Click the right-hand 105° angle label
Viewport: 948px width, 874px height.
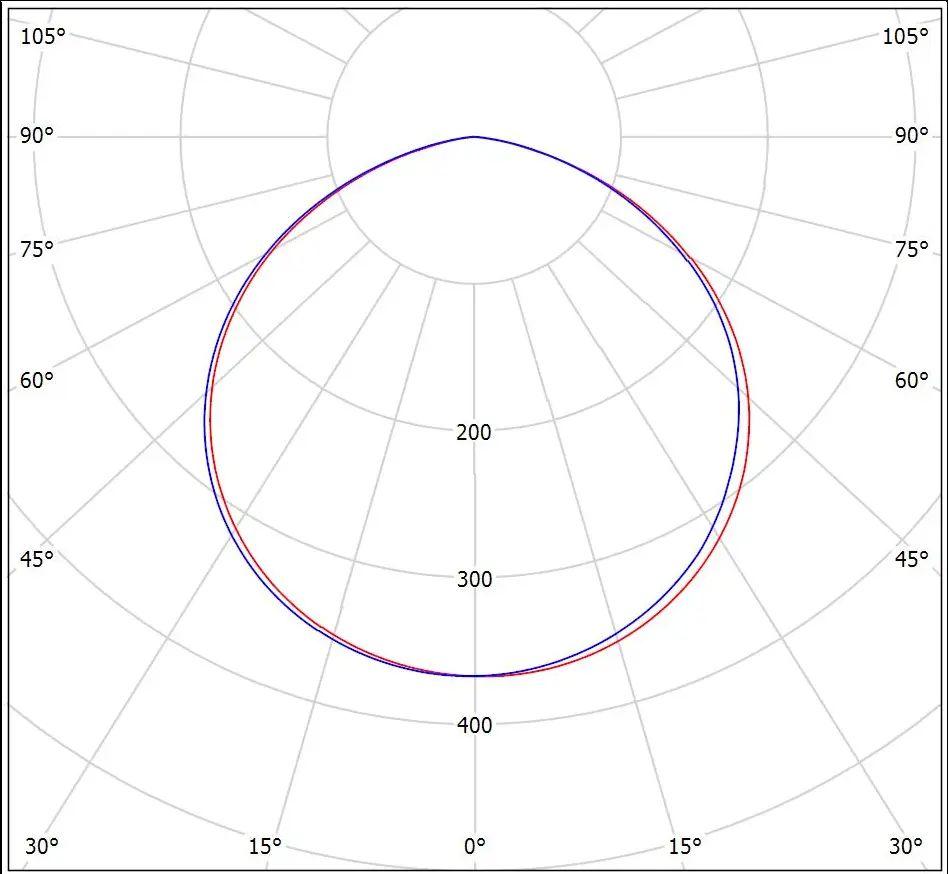(x=906, y=36)
